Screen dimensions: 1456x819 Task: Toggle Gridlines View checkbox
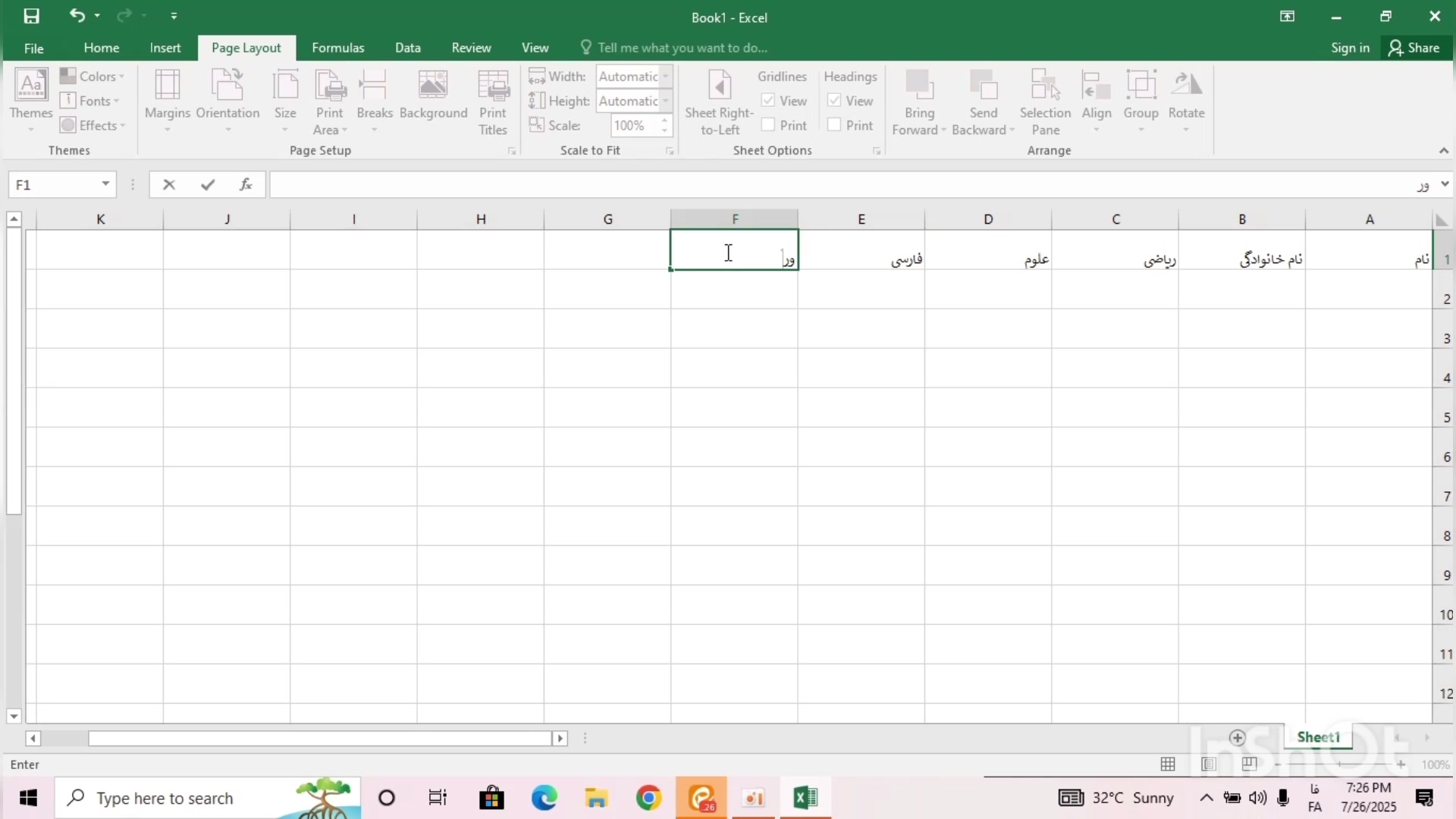pos(768,101)
